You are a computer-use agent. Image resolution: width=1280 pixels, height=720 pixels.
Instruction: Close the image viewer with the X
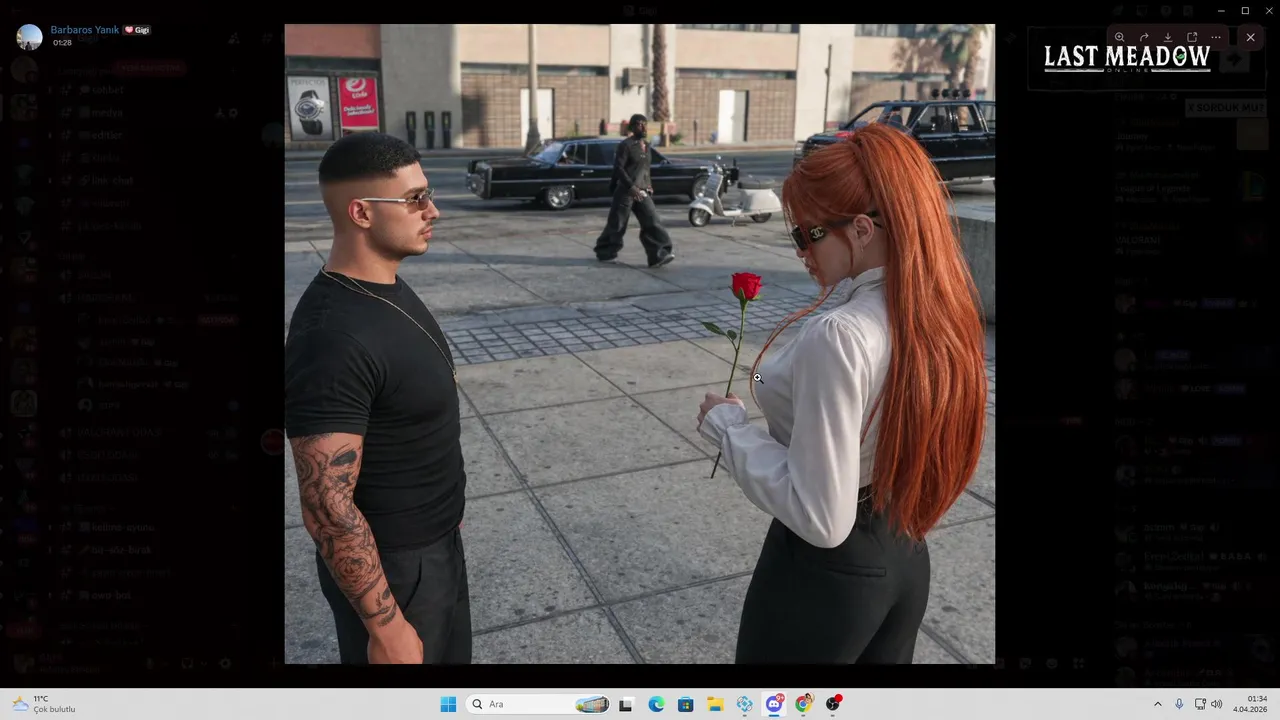[1250, 37]
